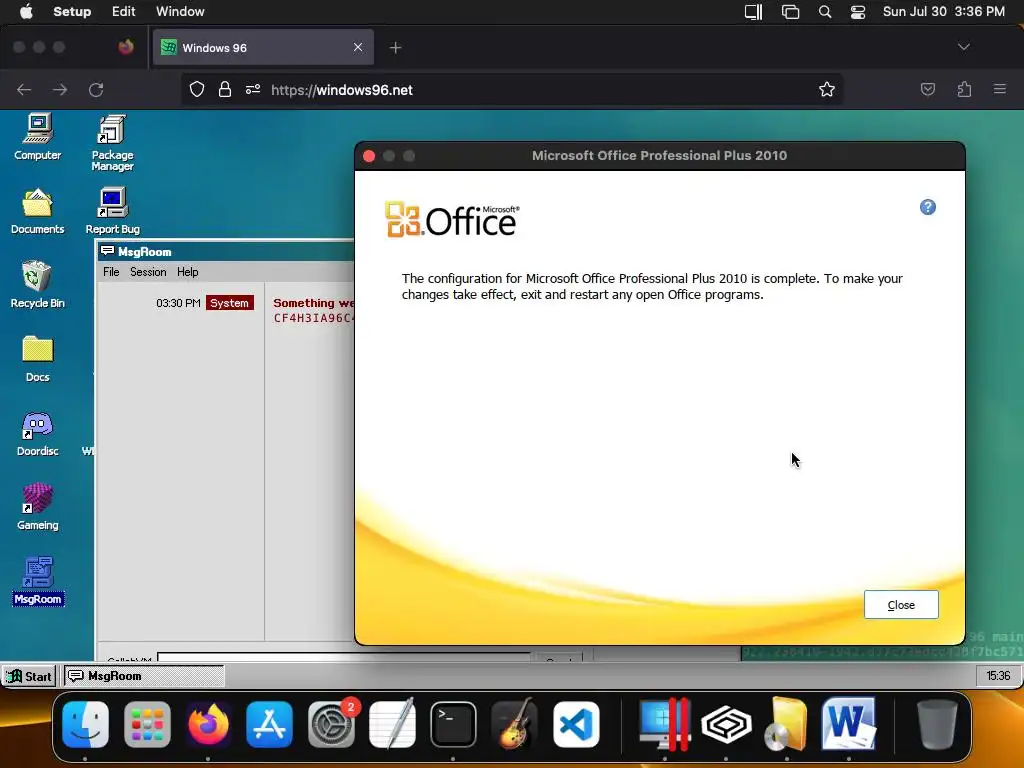Launch the Doordisc shortcut
This screenshot has width=1024, height=768.
(37, 433)
